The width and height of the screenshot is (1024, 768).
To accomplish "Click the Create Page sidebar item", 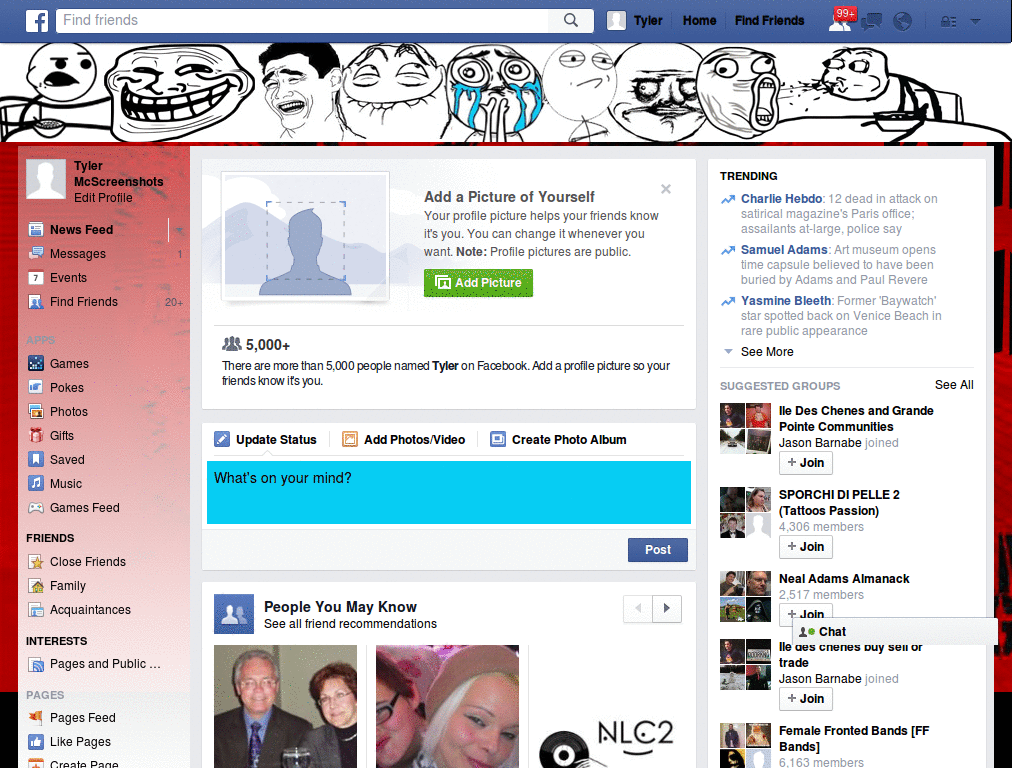I will 84,763.
